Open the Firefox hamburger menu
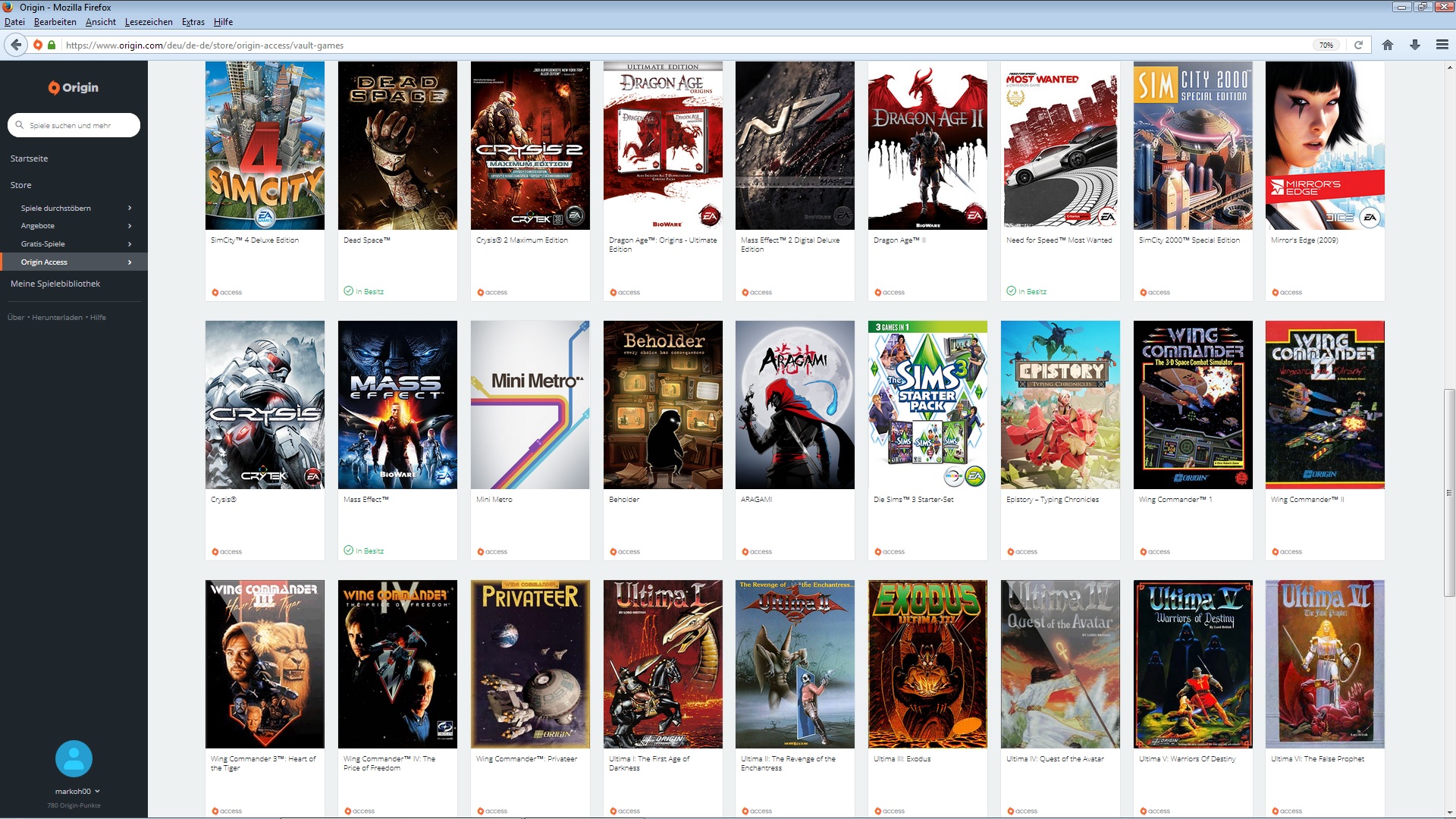This screenshot has height=819, width=1456. (x=1442, y=45)
